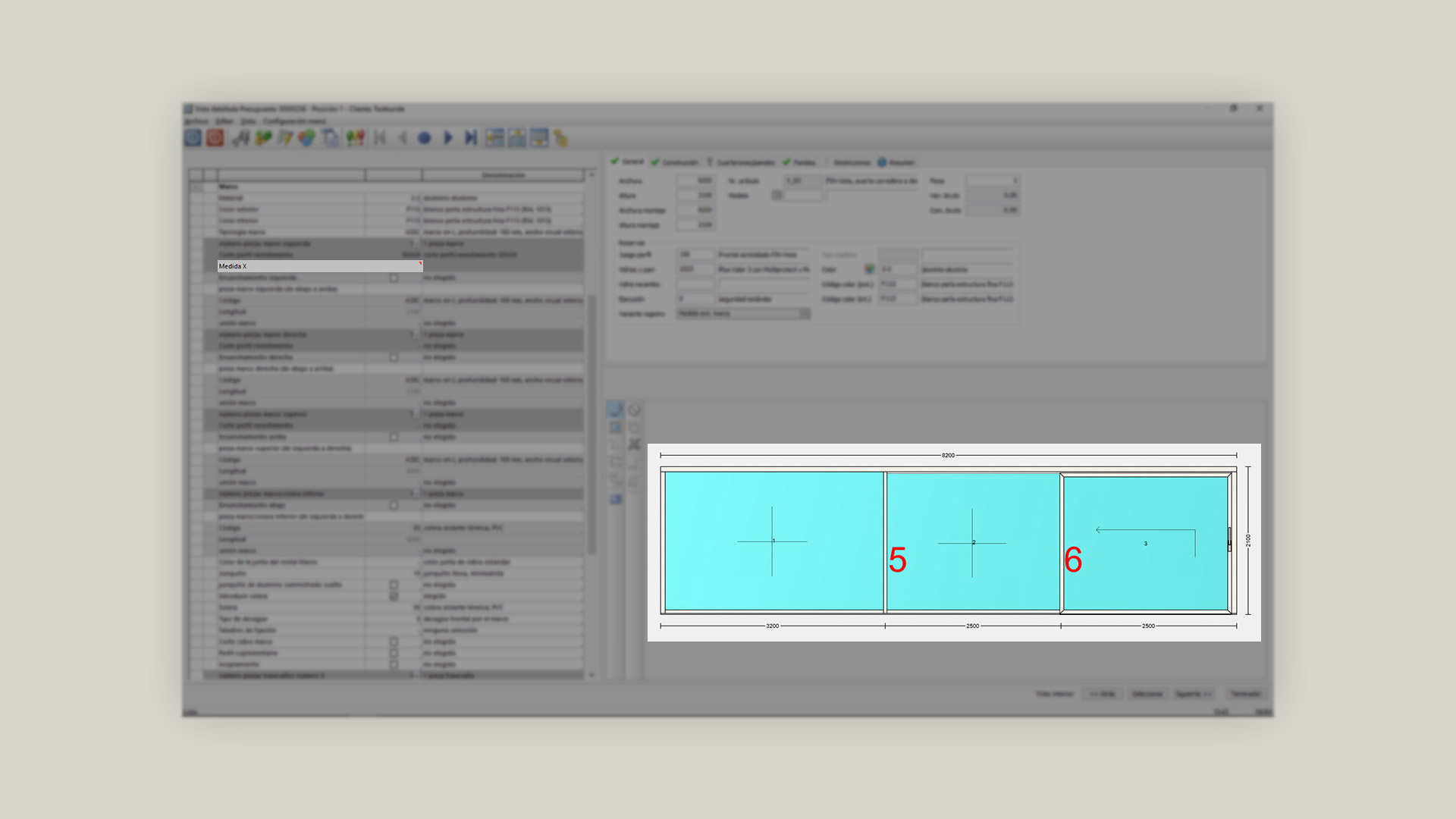Viewport: 1456px width, 819px height.
Task: Click the 2100 height dimension label
Action: coord(1248,541)
